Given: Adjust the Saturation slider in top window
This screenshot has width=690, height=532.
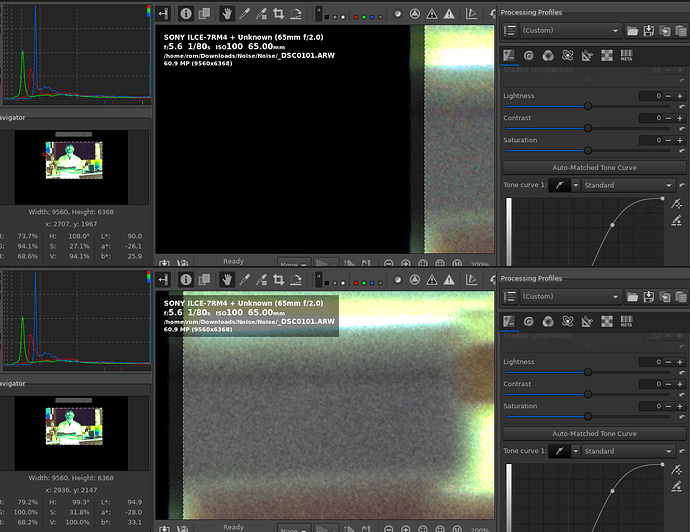Looking at the screenshot, I should (588, 150).
